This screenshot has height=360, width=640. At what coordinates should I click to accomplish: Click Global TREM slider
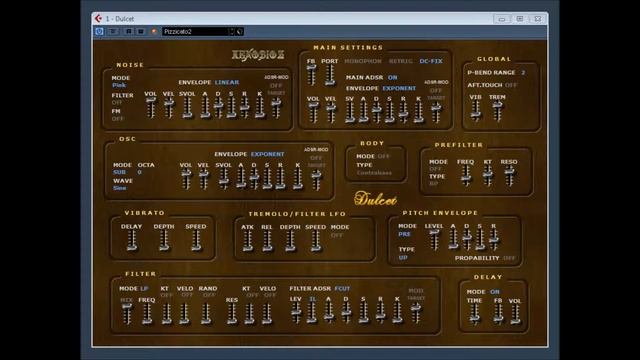497,111
